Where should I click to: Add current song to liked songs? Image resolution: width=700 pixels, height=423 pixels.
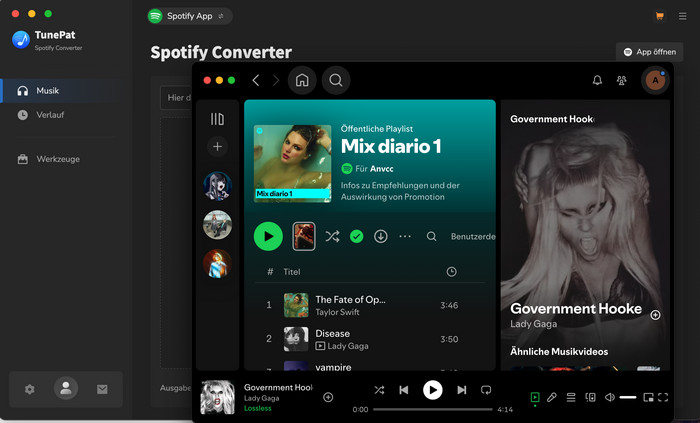pos(328,397)
